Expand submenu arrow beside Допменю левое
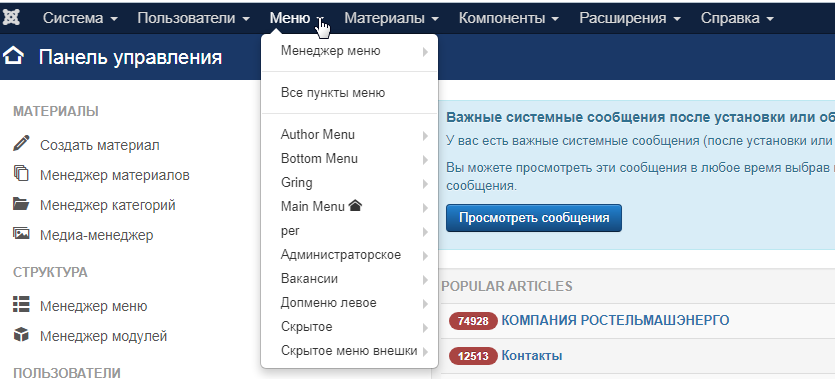Image resolution: width=835 pixels, height=379 pixels. (x=425, y=303)
